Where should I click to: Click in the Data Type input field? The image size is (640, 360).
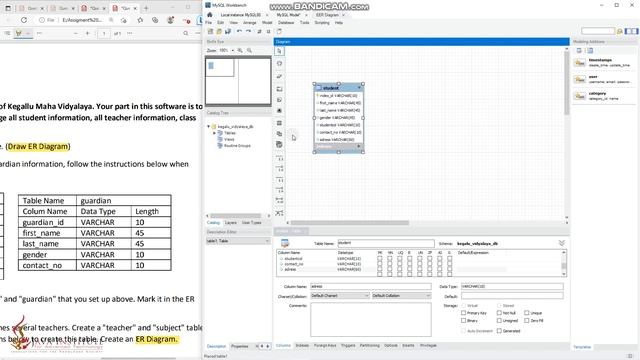click(x=512, y=287)
